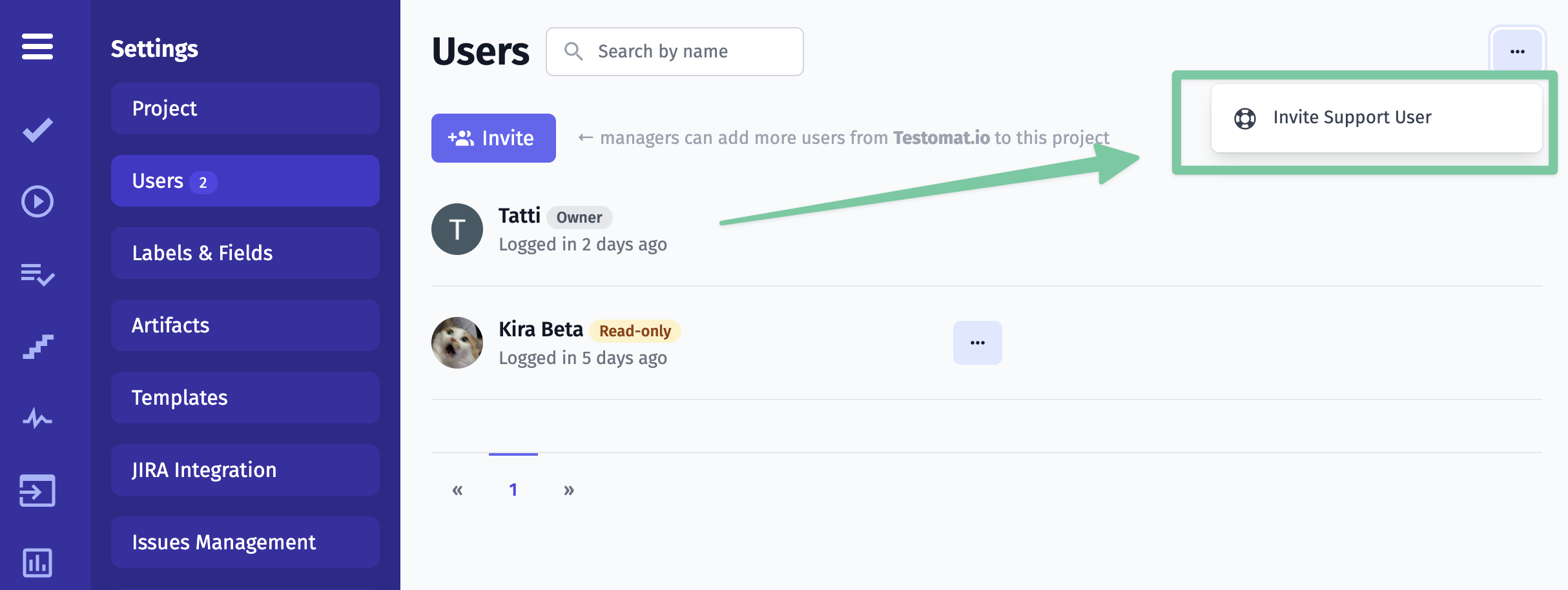Viewport: 1568px width, 590px height.
Task: Open the Analytics bar chart icon
Action: pyautogui.click(x=37, y=563)
